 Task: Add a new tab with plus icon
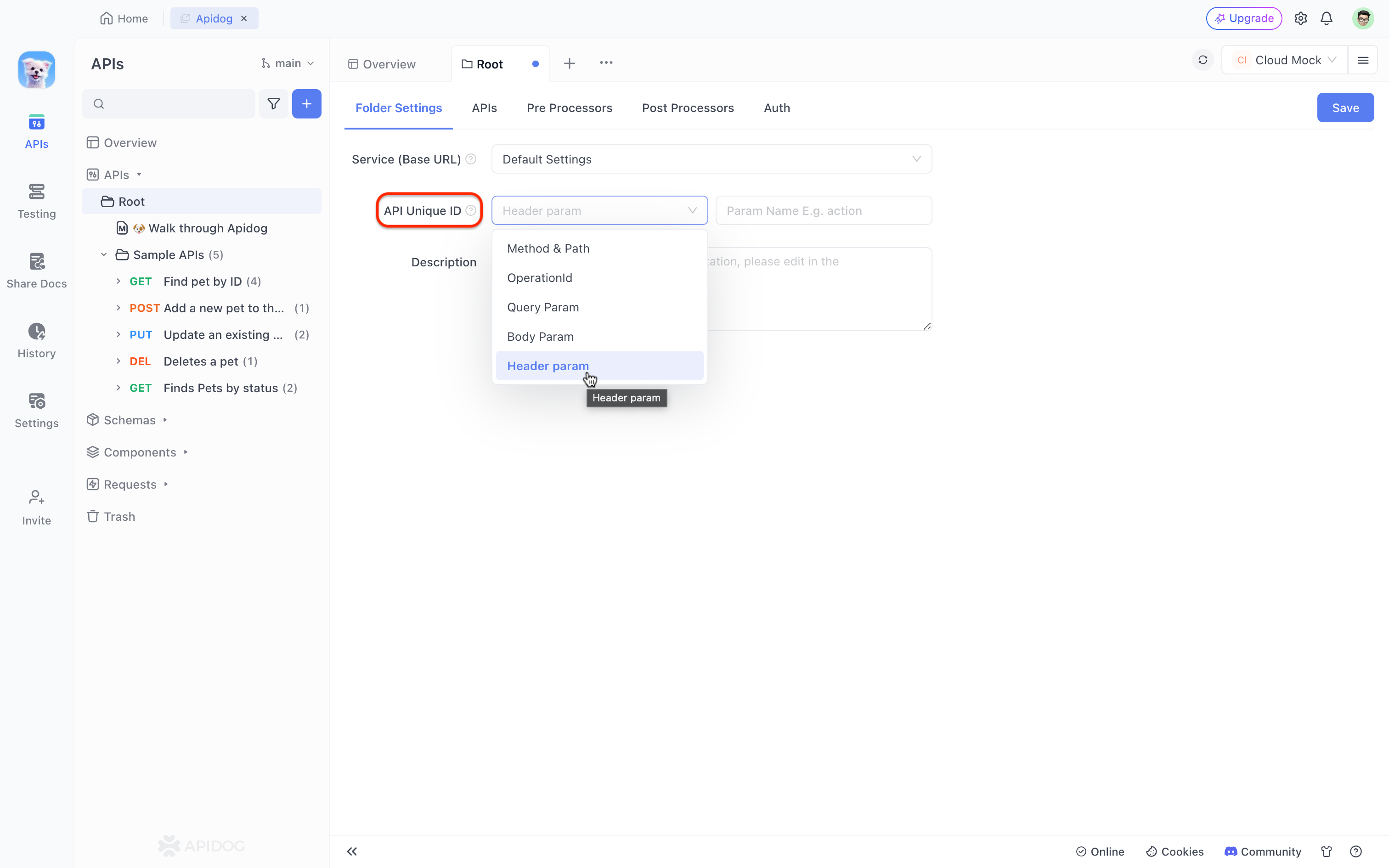point(570,63)
